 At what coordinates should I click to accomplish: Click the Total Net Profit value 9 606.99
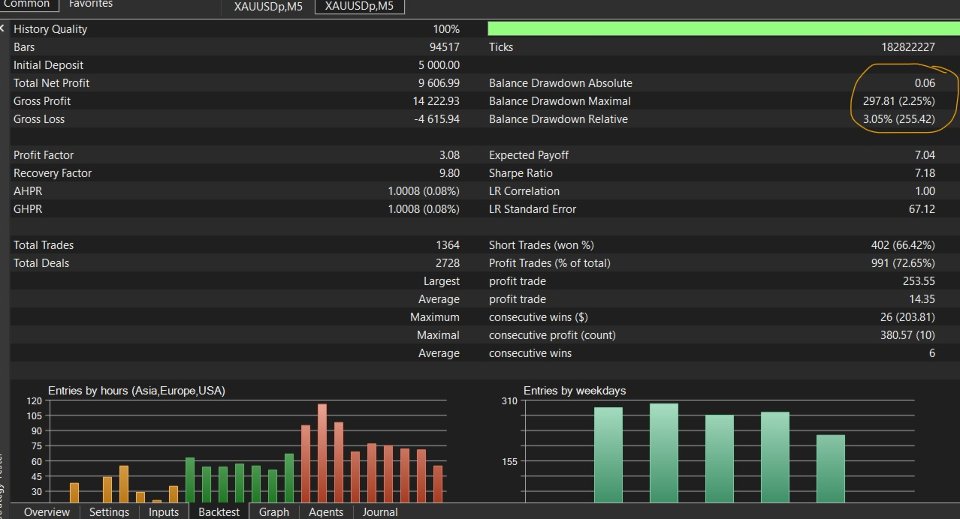(x=439, y=83)
